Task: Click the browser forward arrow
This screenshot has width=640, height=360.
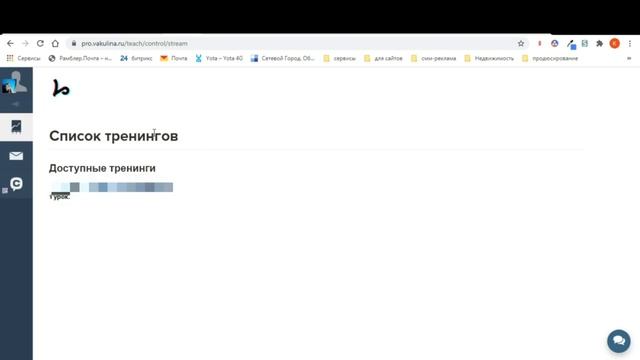Action: coord(25,43)
